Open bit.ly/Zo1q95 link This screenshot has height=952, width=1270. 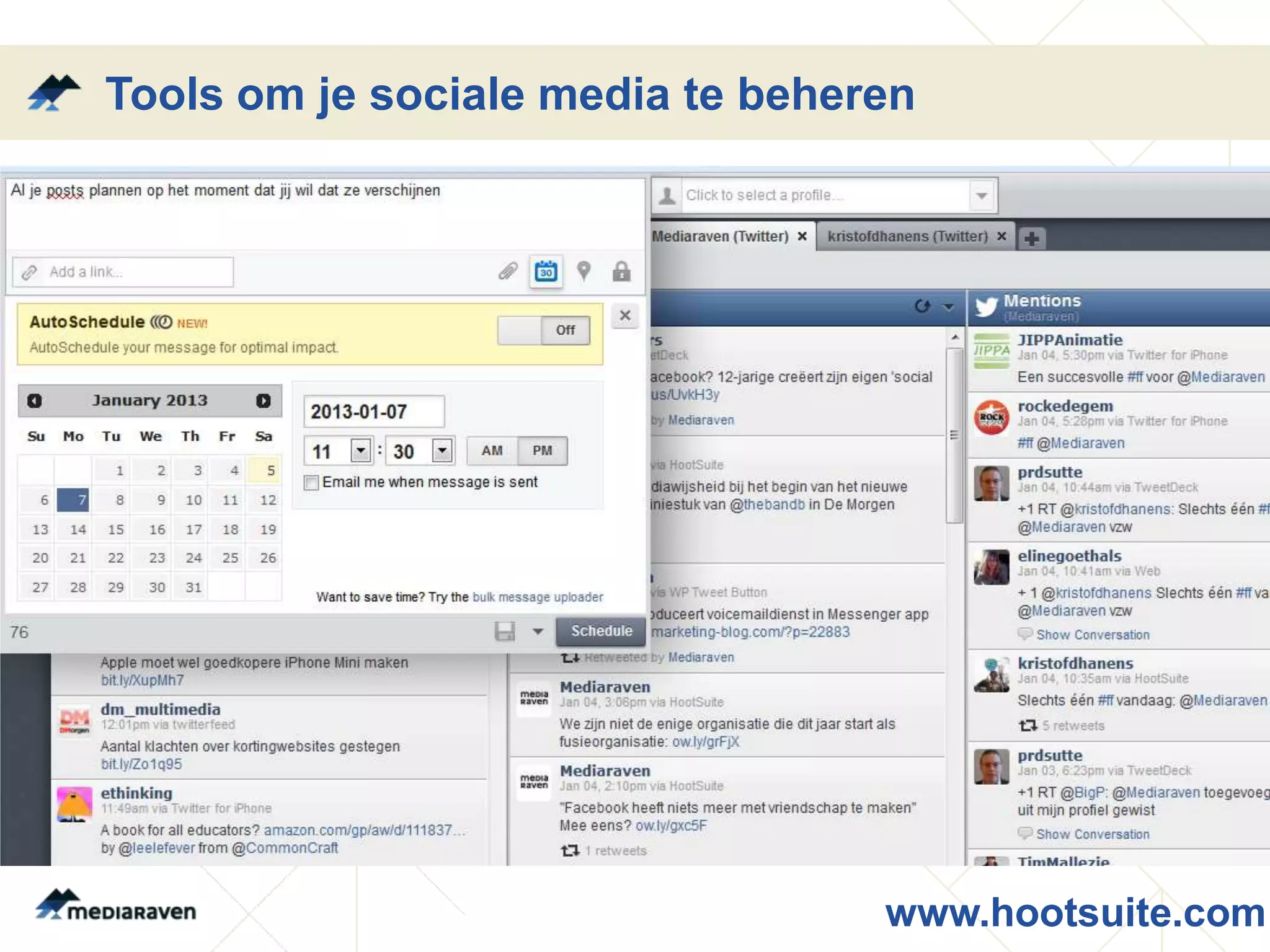coord(141,764)
